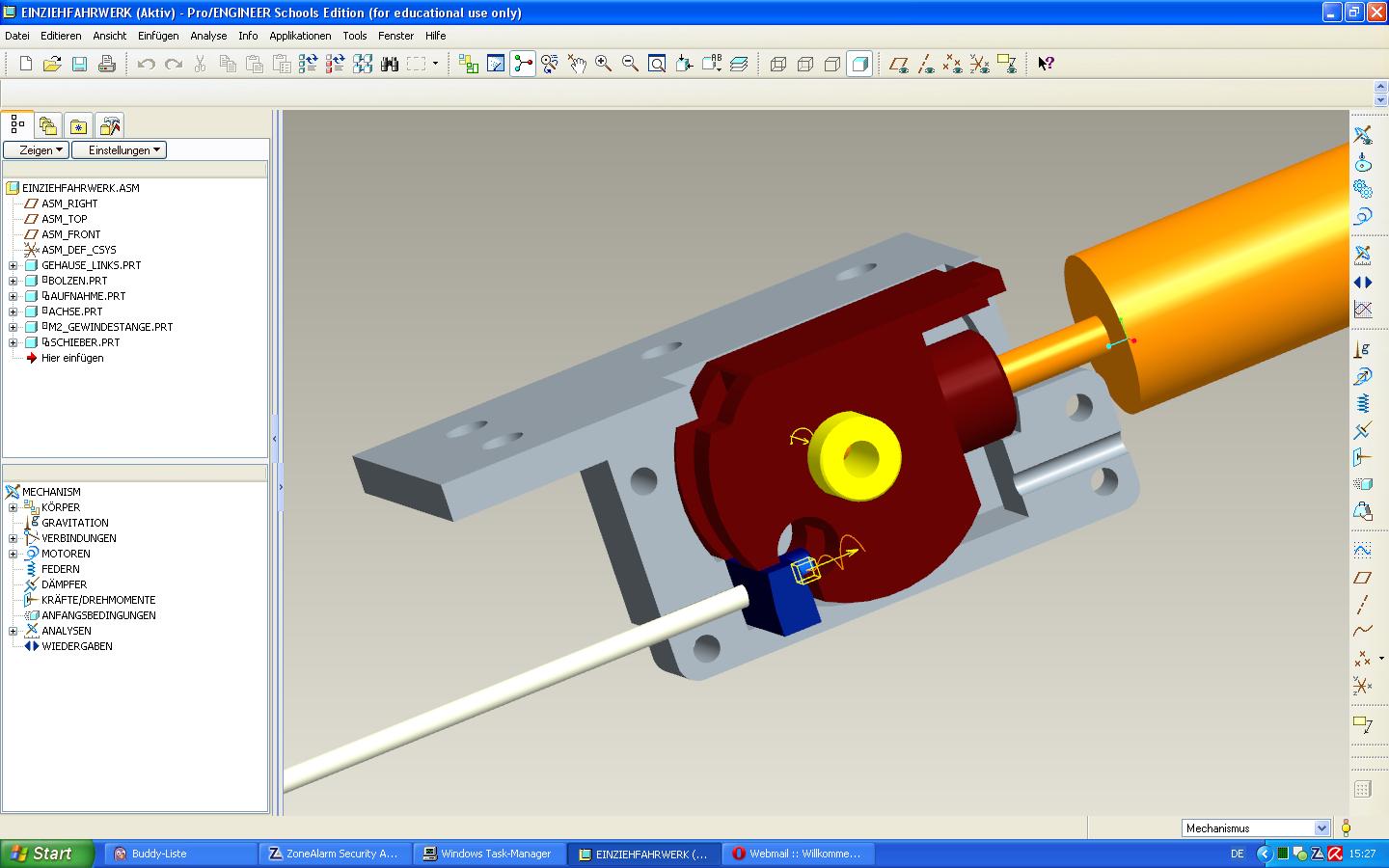Click the Mechanism display settings icon
Viewport: 1389px width, 868px height.
1362,135
